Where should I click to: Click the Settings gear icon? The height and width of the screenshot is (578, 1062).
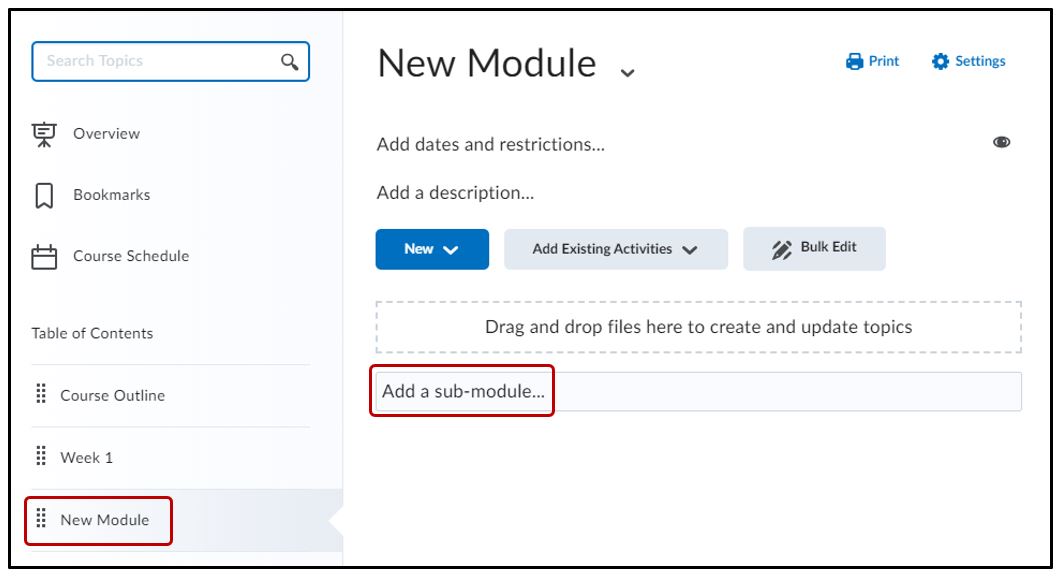pos(940,62)
